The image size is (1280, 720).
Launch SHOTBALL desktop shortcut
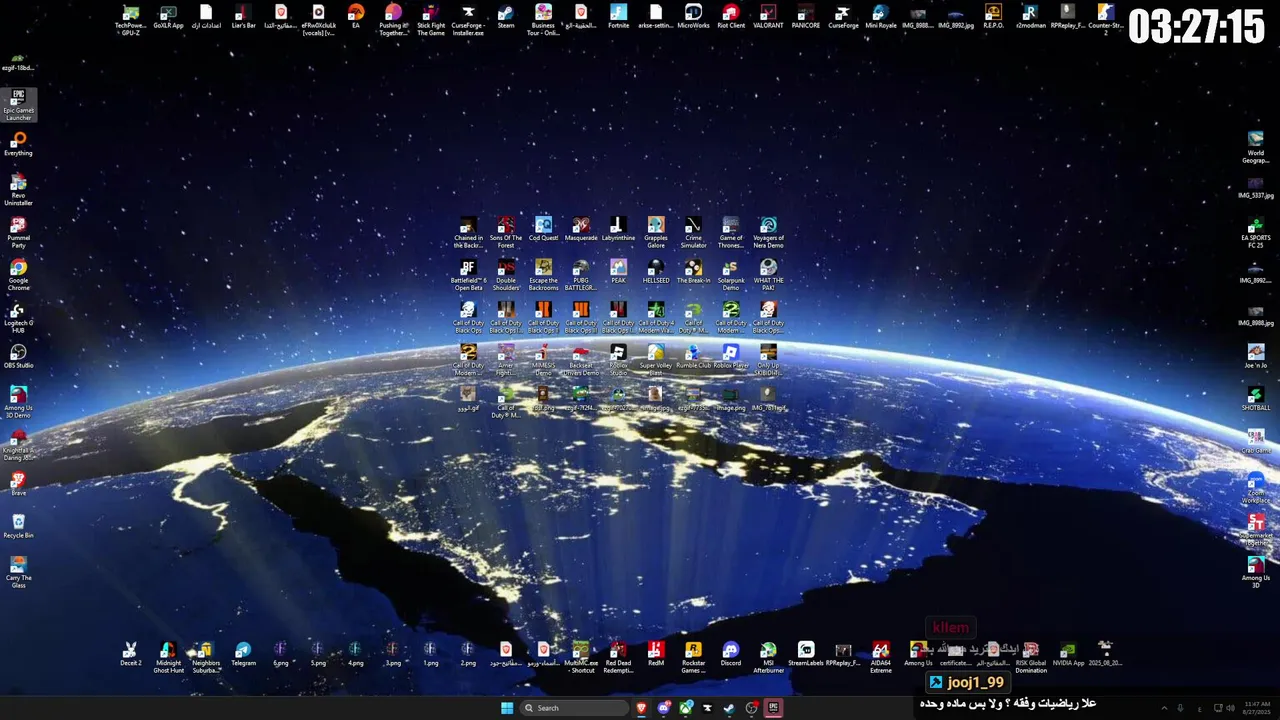[x=1256, y=399]
